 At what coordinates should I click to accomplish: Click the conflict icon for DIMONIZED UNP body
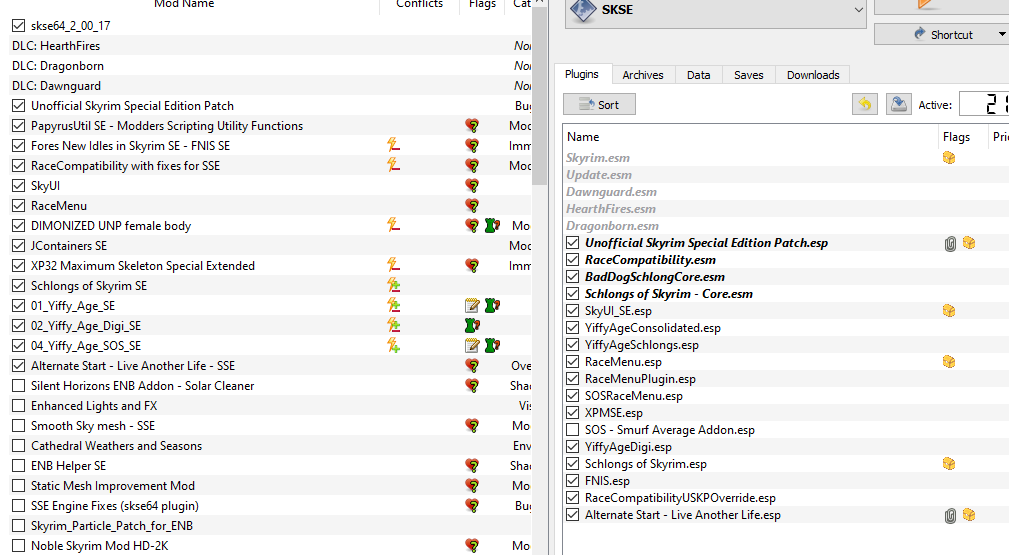click(x=393, y=225)
